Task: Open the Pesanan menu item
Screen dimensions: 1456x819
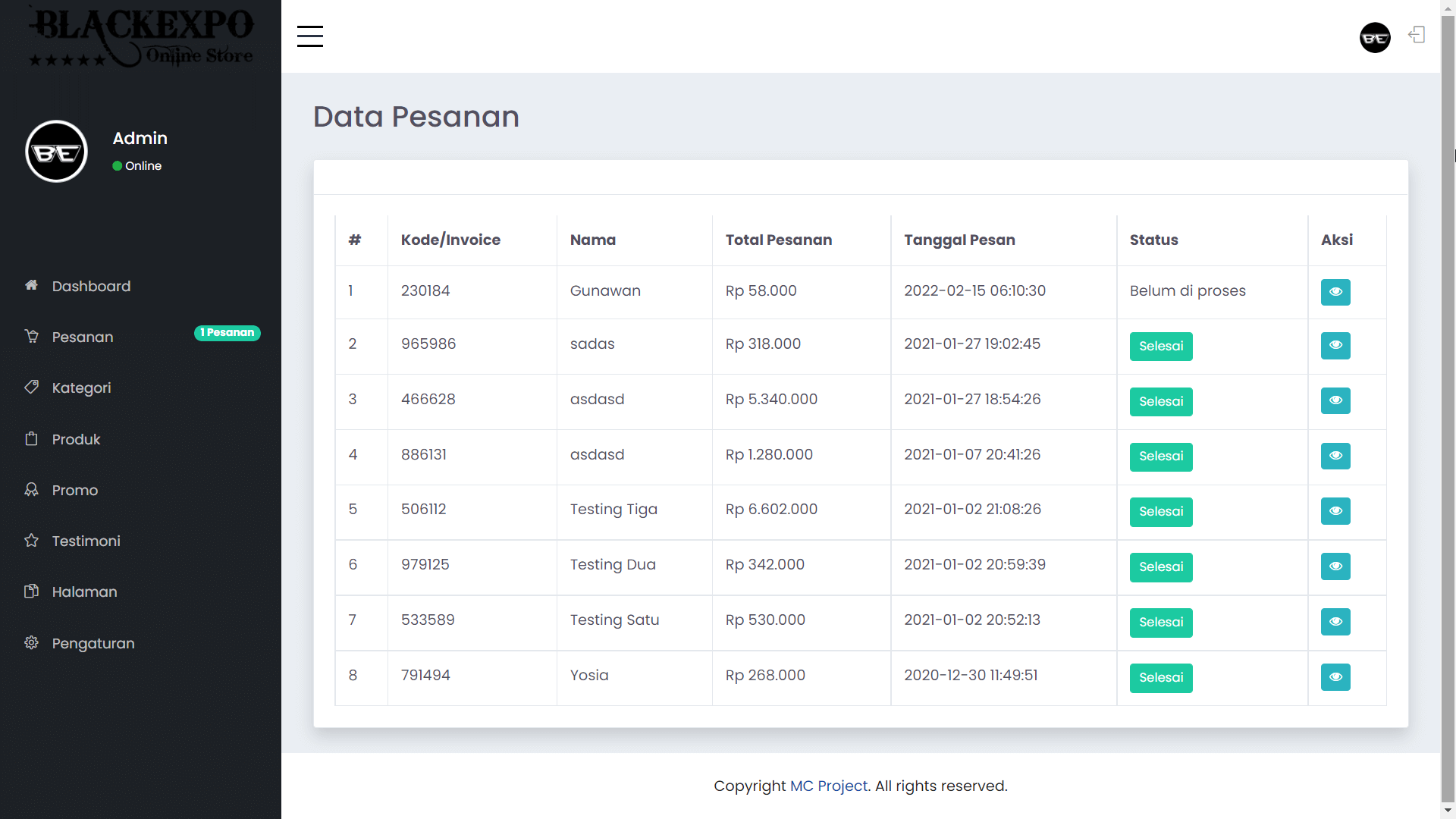Action: pos(82,336)
